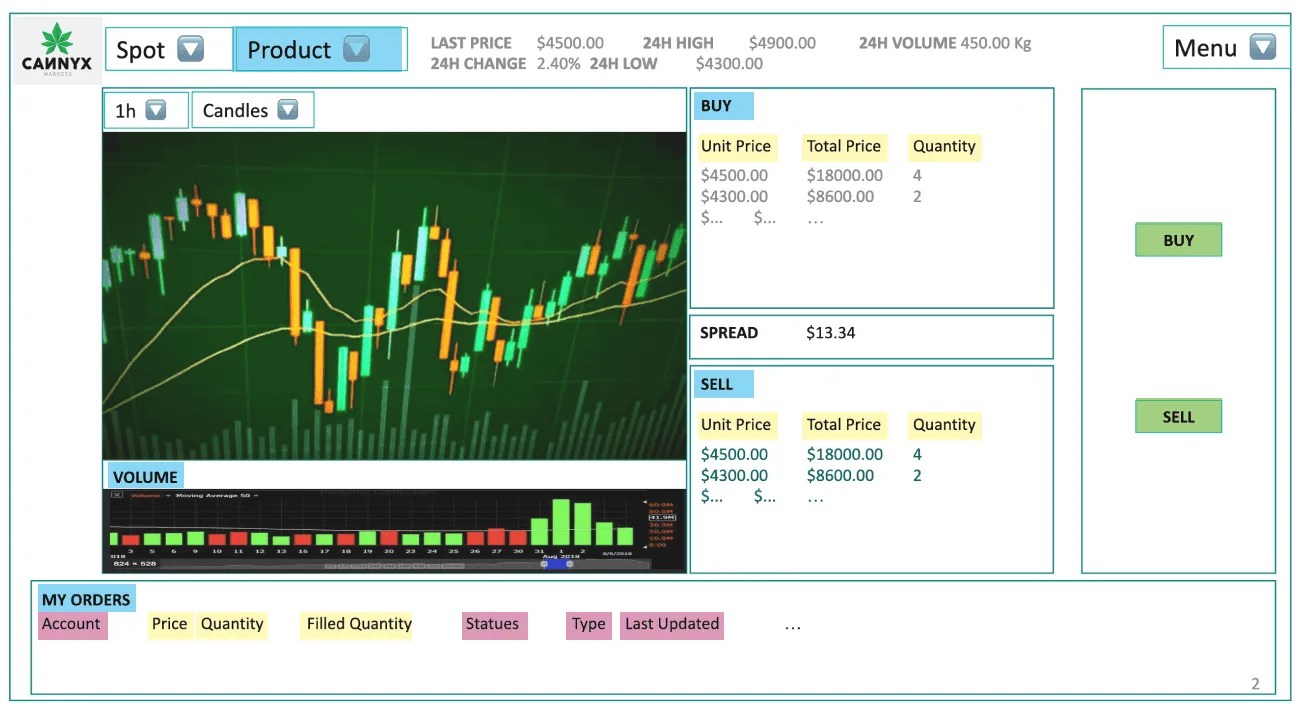Select the Price column in My Orders

click(169, 625)
